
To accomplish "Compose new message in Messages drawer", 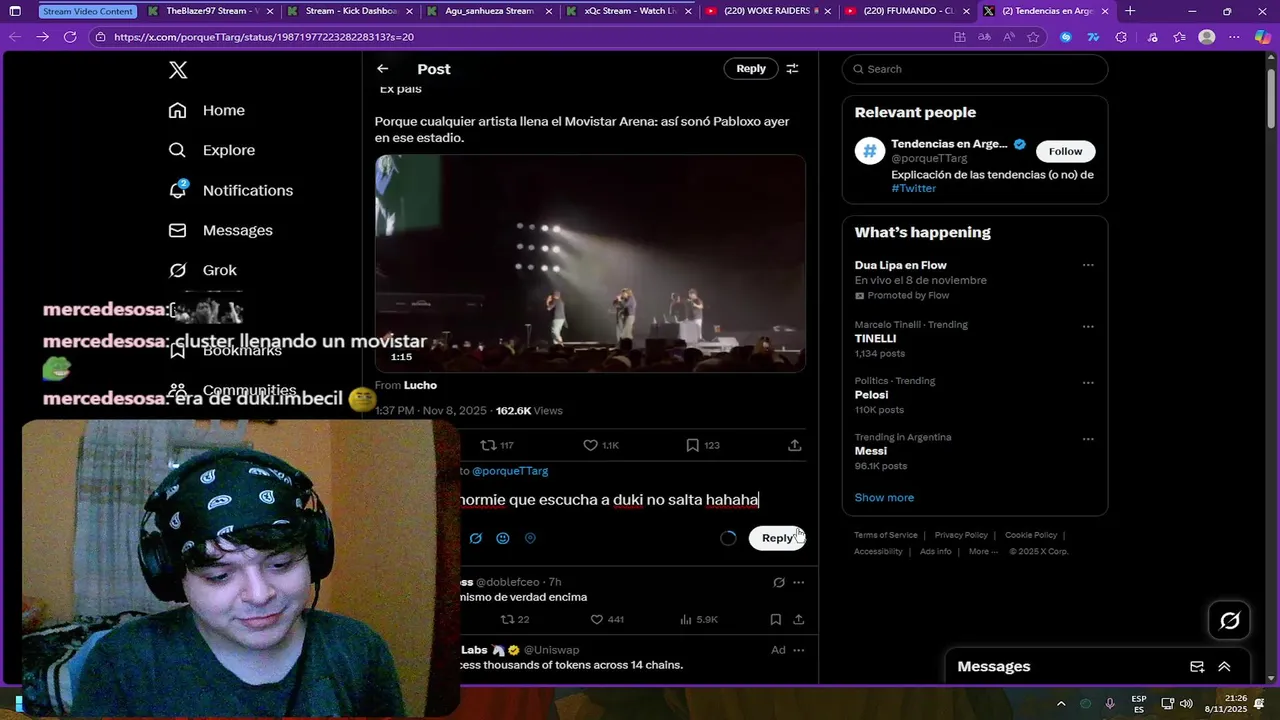I will click(x=1197, y=666).
